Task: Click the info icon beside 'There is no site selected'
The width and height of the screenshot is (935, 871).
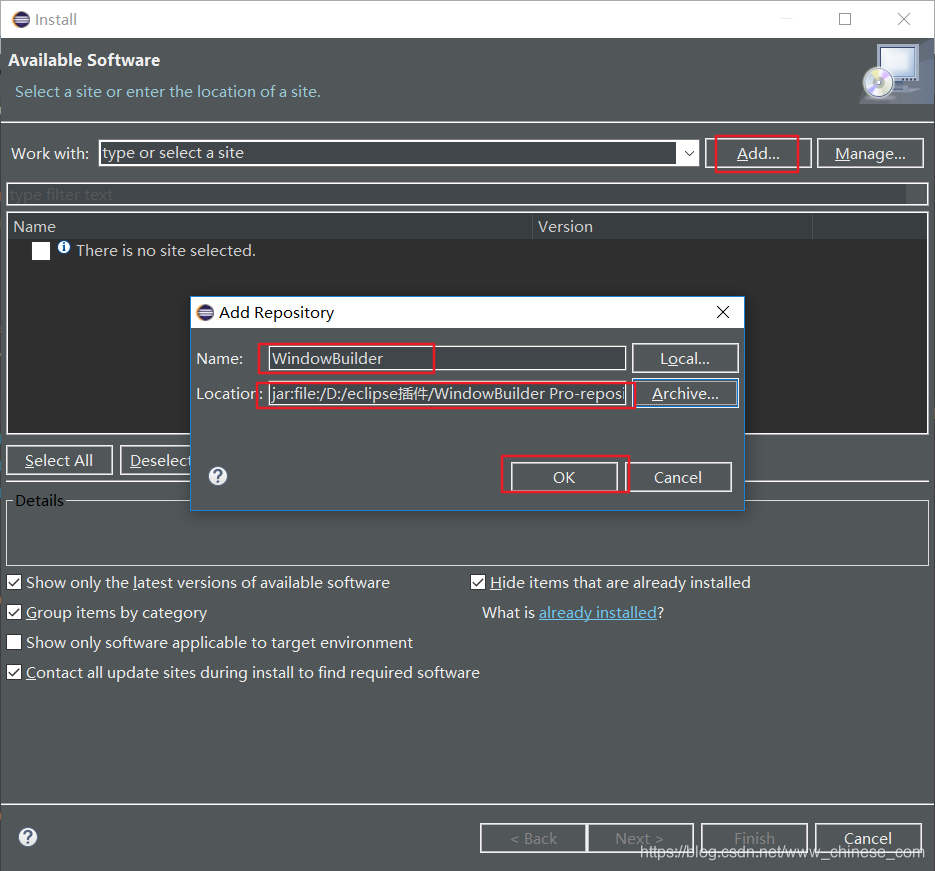Action: (64, 247)
